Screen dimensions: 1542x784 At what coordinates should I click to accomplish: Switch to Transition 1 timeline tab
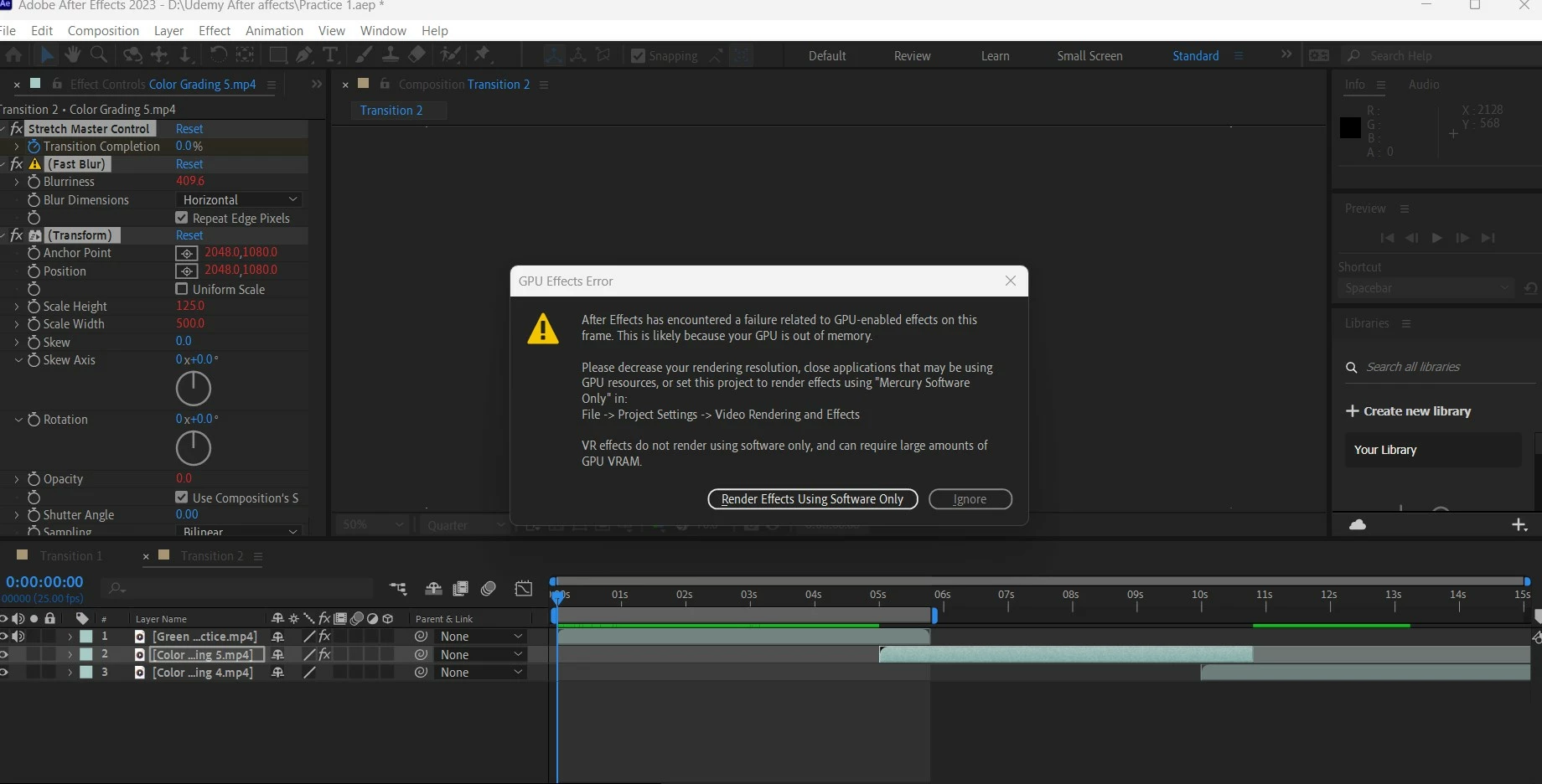pos(70,556)
